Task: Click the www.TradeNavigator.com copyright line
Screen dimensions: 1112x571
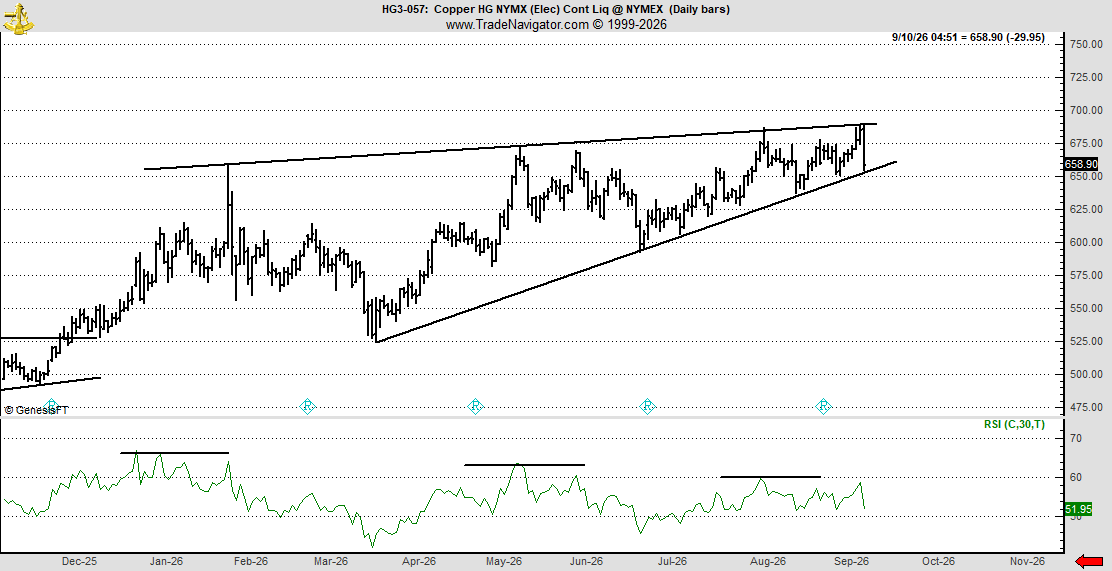Action: pyautogui.click(x=556, y=25)
